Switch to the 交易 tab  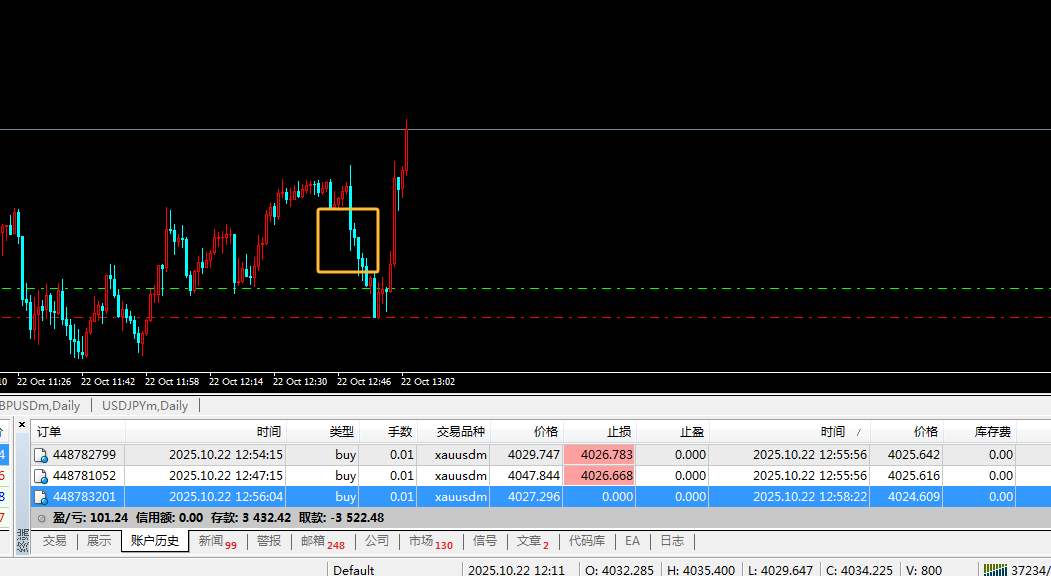click(54, 541)
